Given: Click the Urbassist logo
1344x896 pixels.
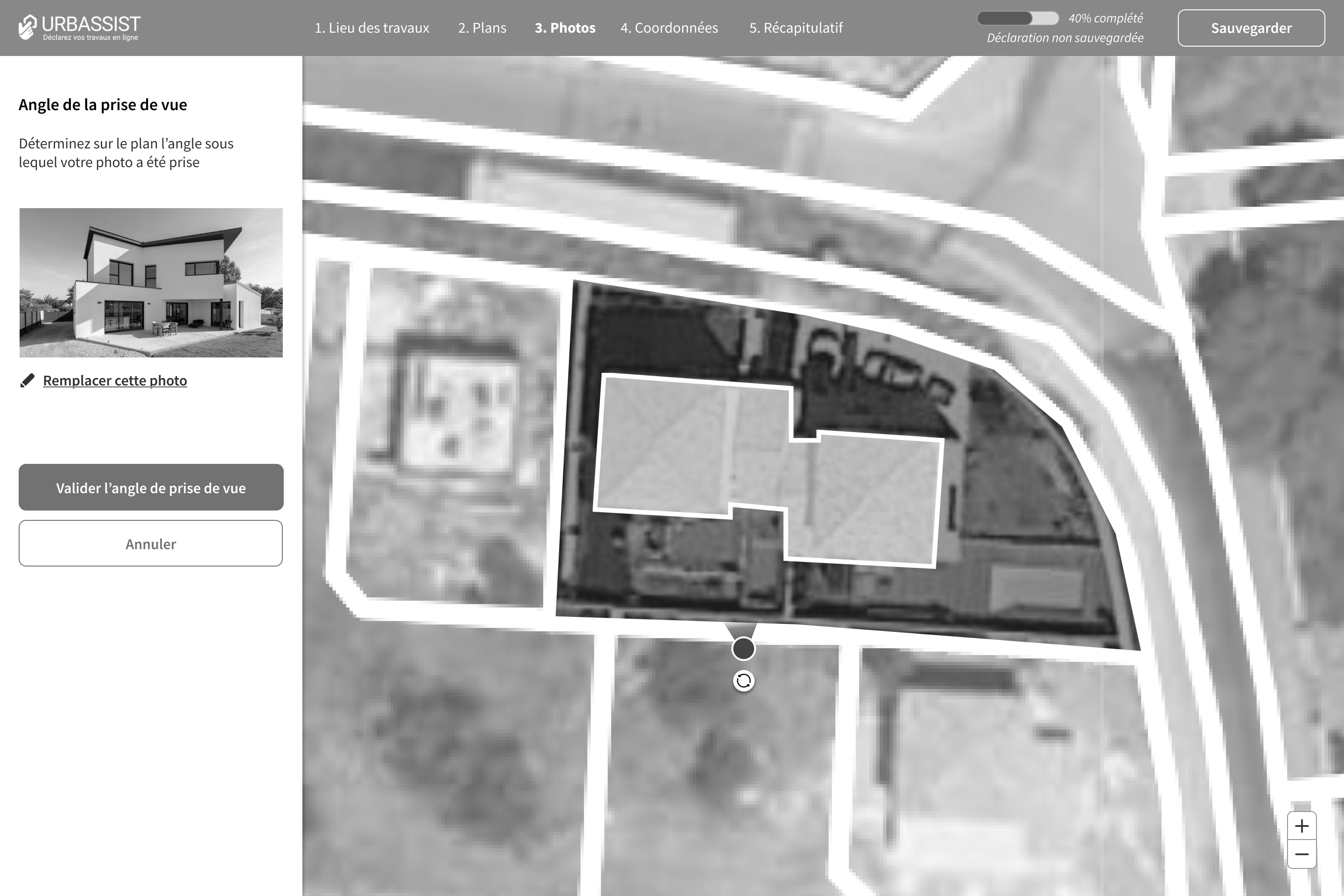Looking at the screenshot, I should tap(79, 28).
